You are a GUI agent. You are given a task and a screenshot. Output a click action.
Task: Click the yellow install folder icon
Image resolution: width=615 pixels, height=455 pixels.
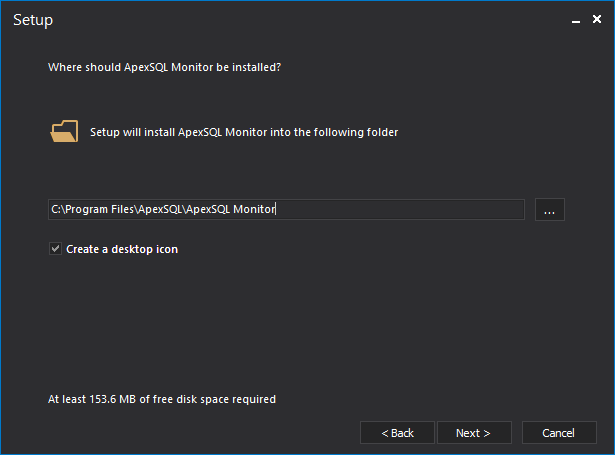click(64, 131)
